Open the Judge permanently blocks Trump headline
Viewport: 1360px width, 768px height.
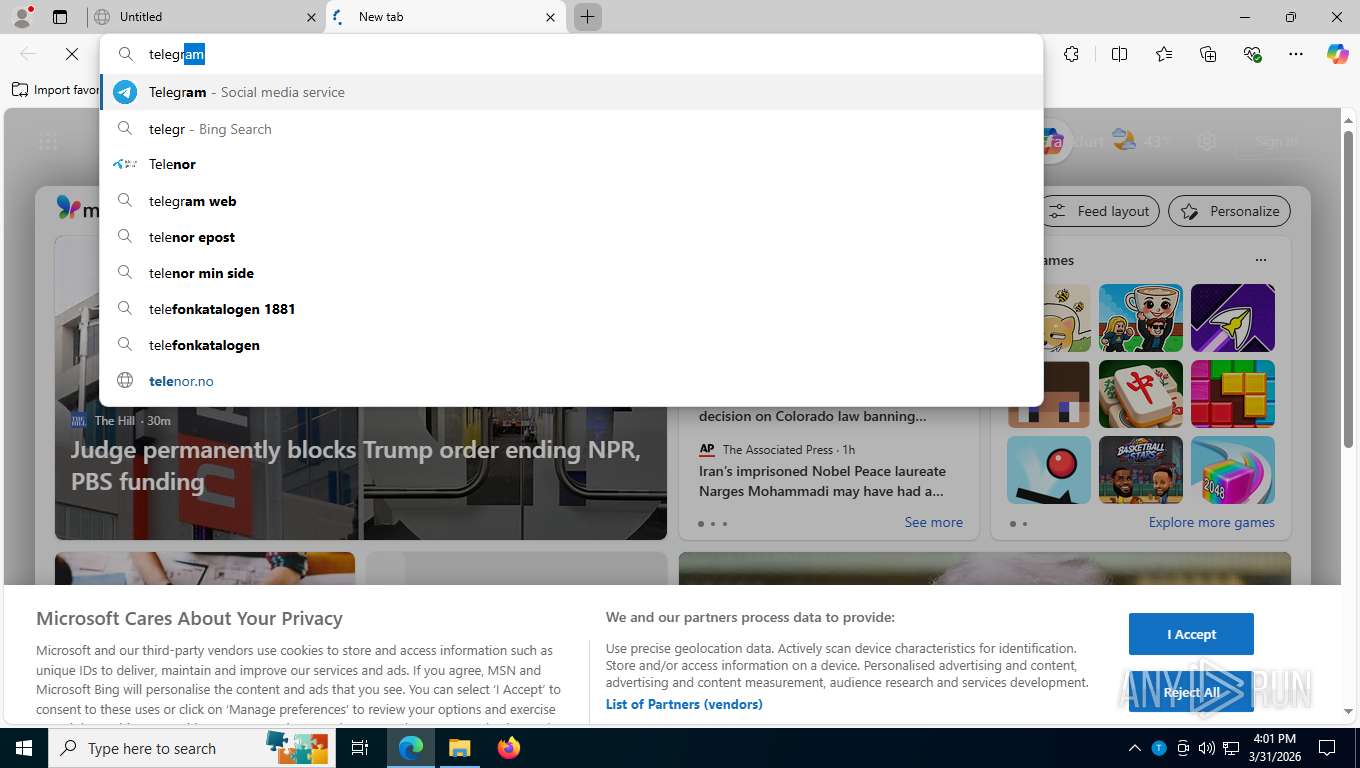point(355,466)
